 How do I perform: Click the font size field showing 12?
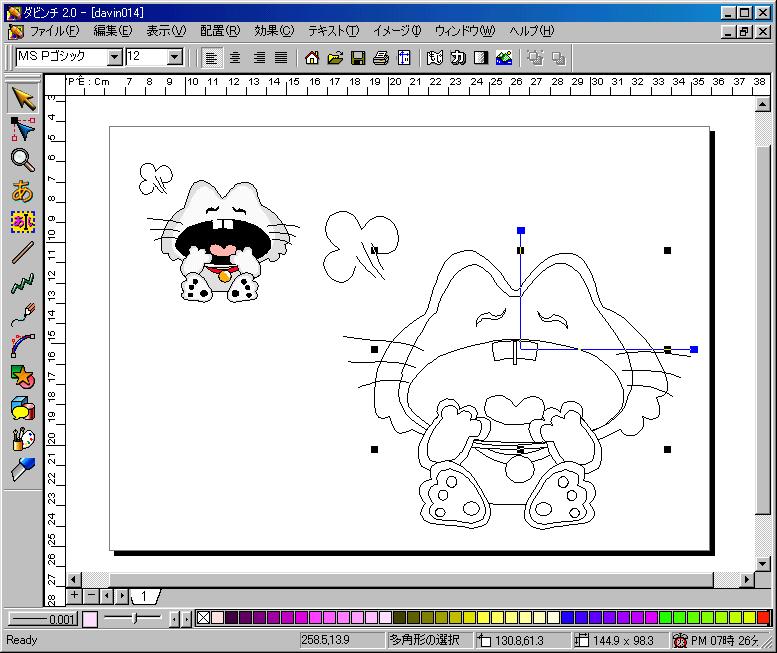(147, 57)
